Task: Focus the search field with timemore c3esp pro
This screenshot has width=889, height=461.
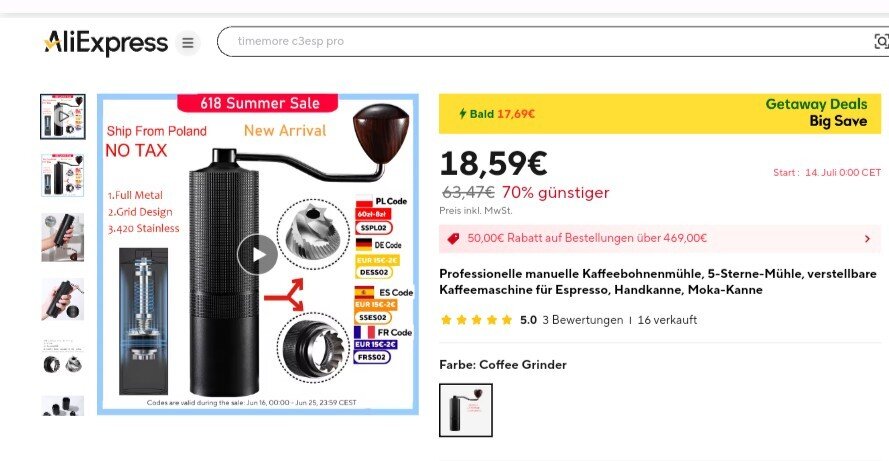Action: pyautogui.click(x=553, y=41)
